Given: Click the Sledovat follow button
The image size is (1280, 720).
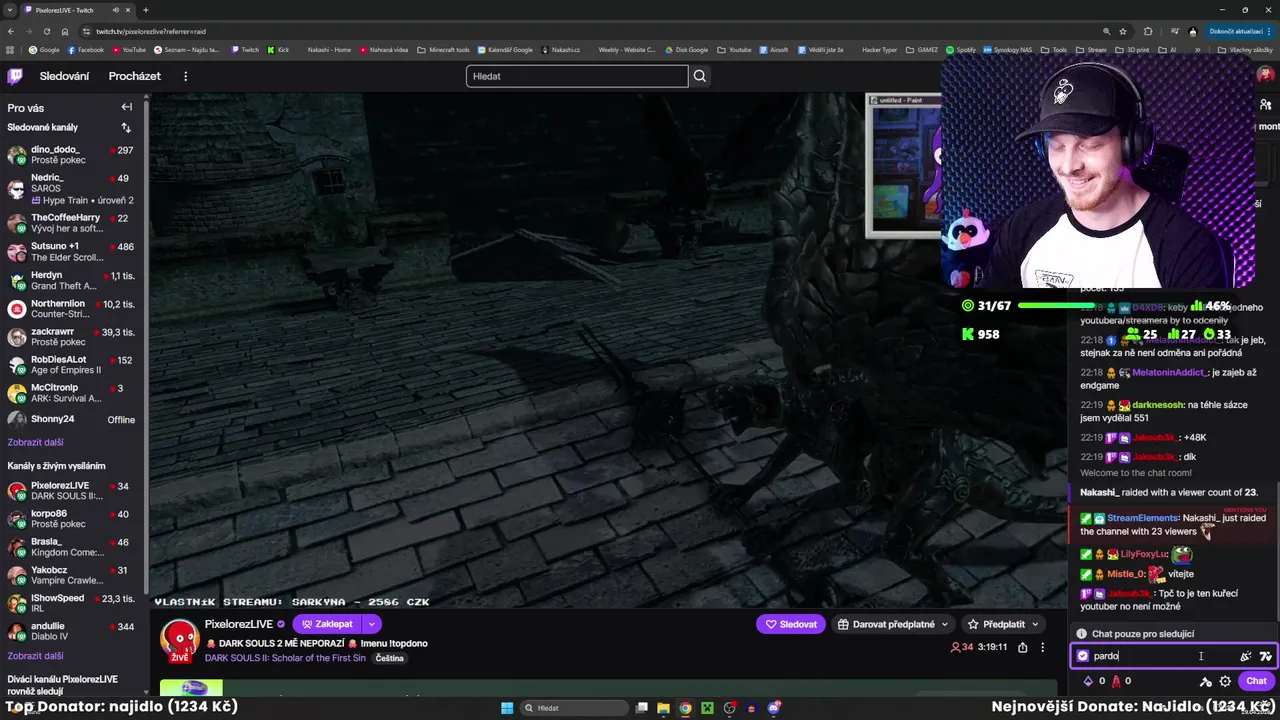Looking at the screenshot, I should pos(790,624).
